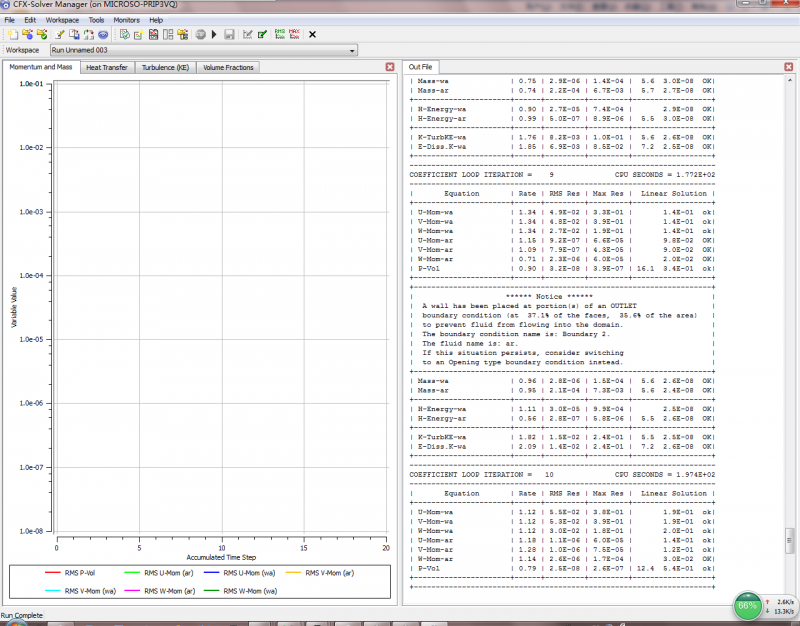Viewport: 800px width, 626px height.
Task: Click the round gray stop icon
Action: [x=200, y=34]
